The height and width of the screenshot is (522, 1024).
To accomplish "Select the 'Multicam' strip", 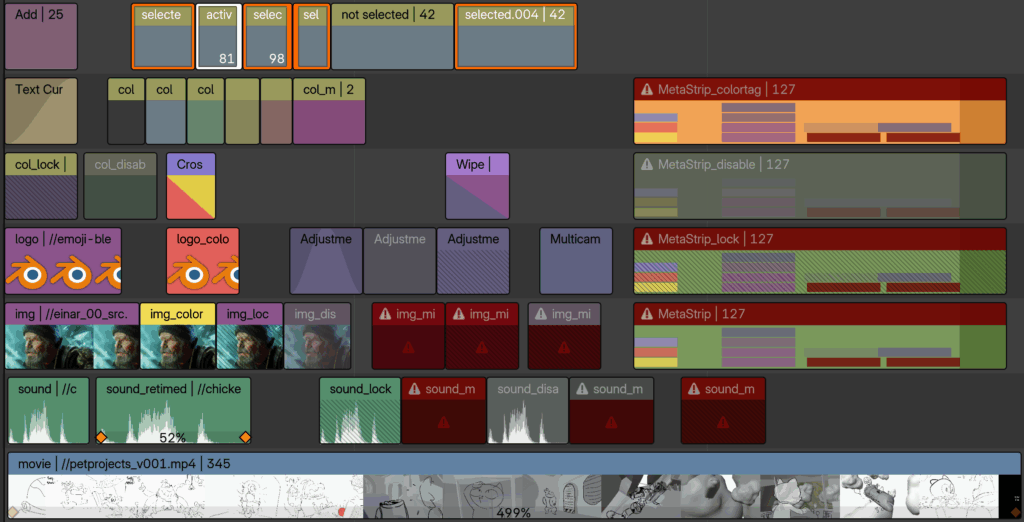I will click(576, 261).
